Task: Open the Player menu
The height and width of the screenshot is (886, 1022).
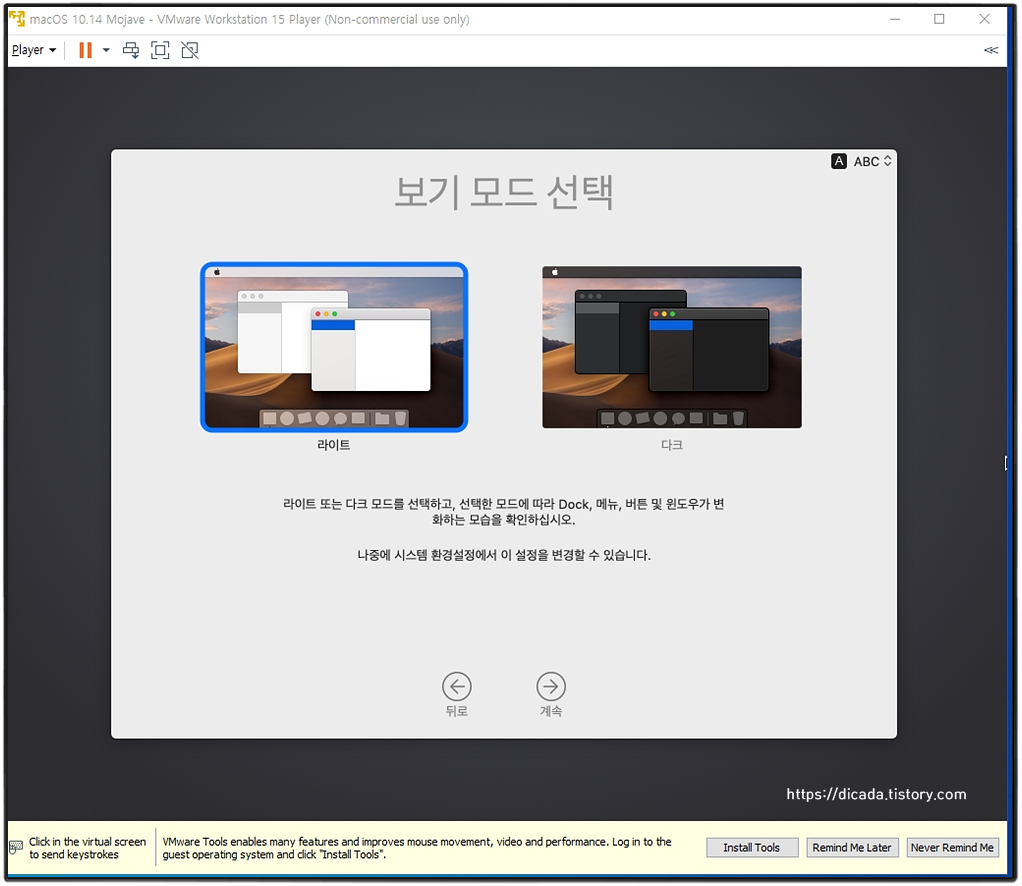Action: (34, 50)
